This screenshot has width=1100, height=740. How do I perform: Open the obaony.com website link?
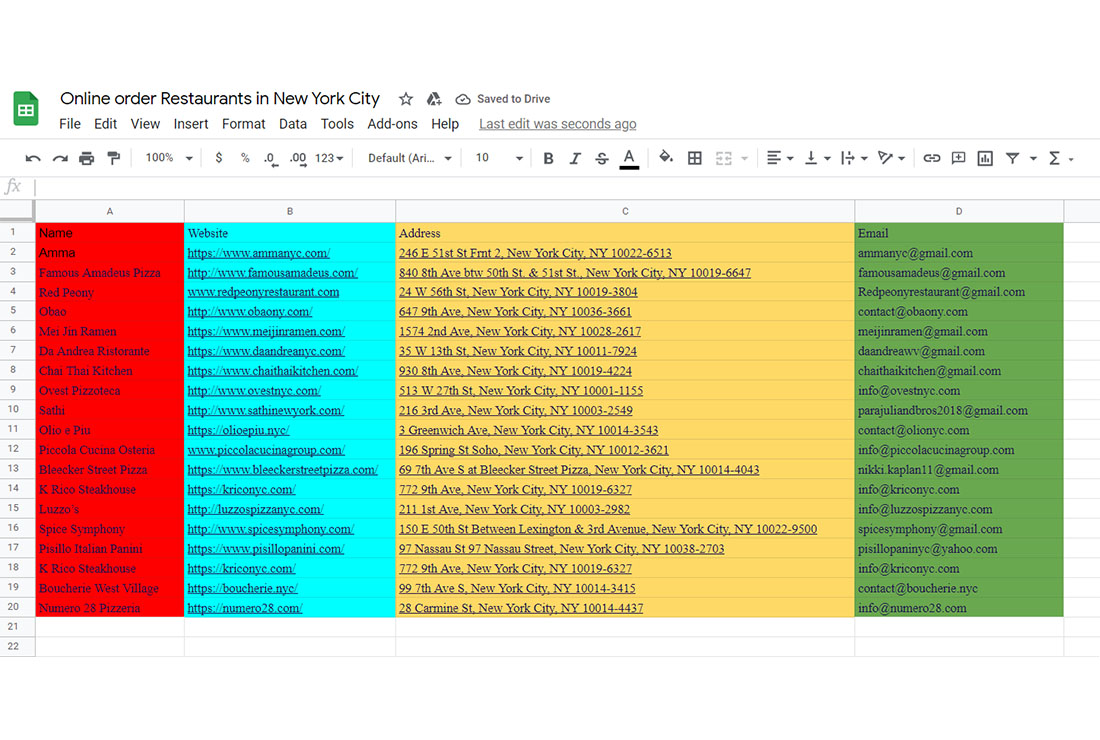click(250, 312)
